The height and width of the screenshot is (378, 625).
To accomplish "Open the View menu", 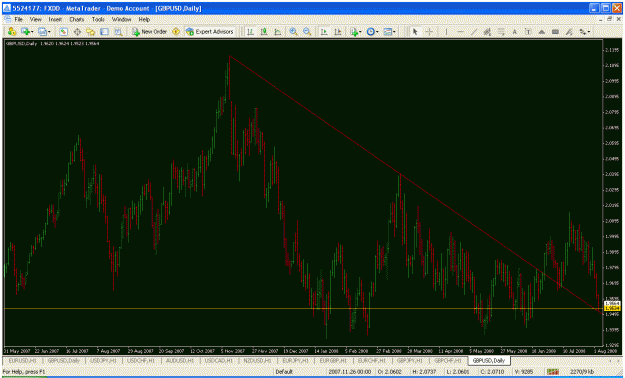I will (x=35, y=19).
